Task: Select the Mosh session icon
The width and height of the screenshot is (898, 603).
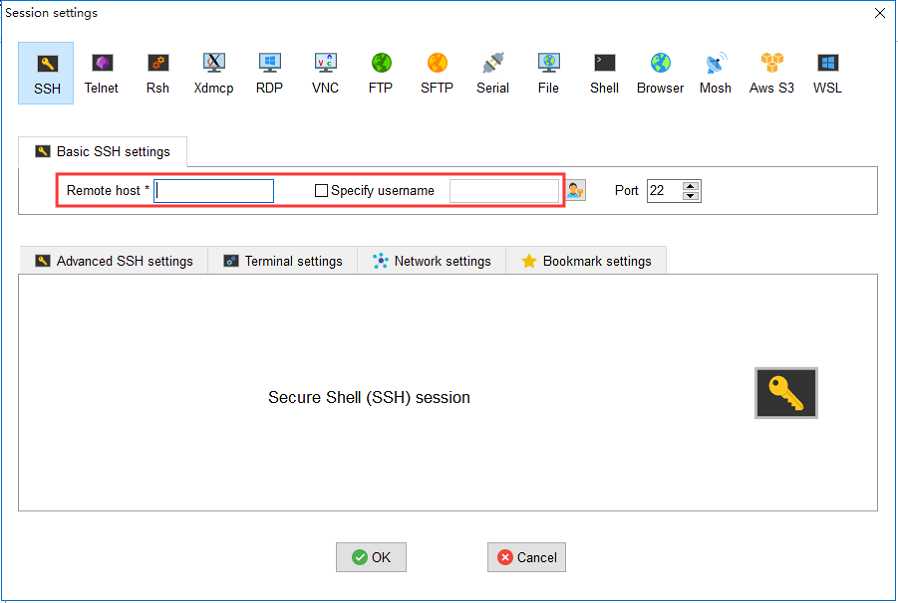Action: coord(715,73)
